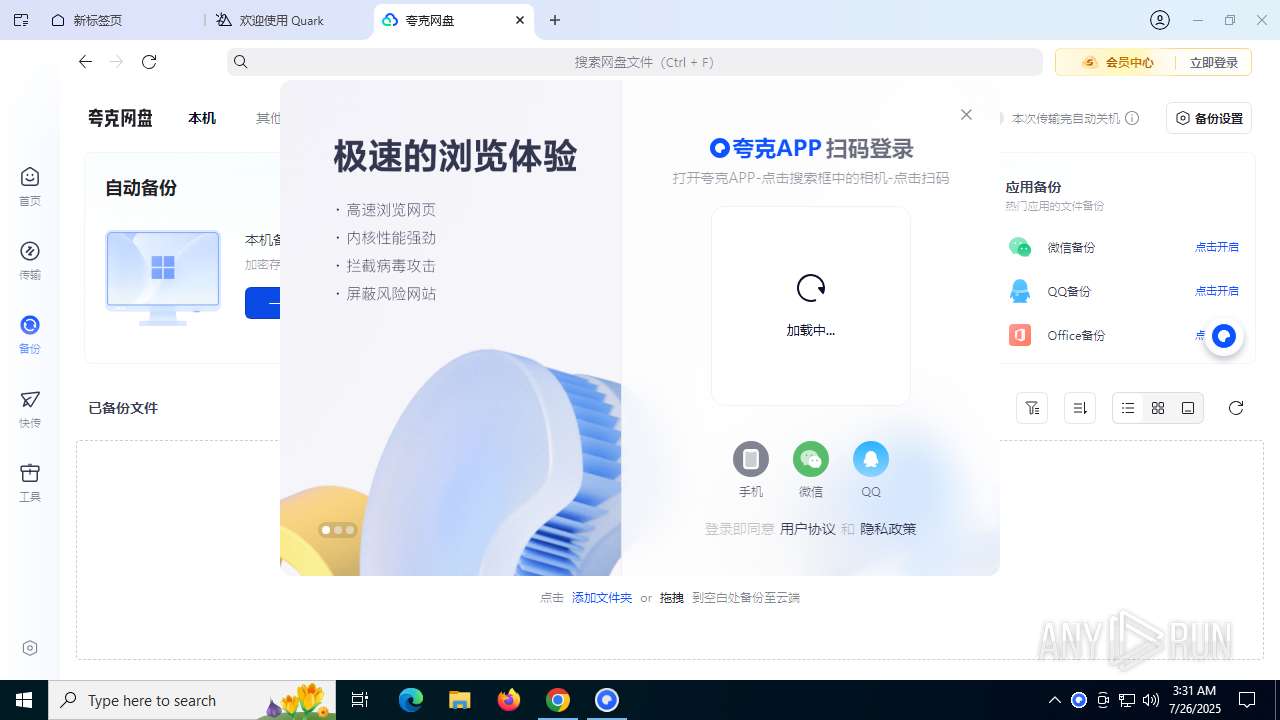Viewport: 1280px width, 720px height.
Task: Select the 备份 backup sidebar icon
Action: 30,334
